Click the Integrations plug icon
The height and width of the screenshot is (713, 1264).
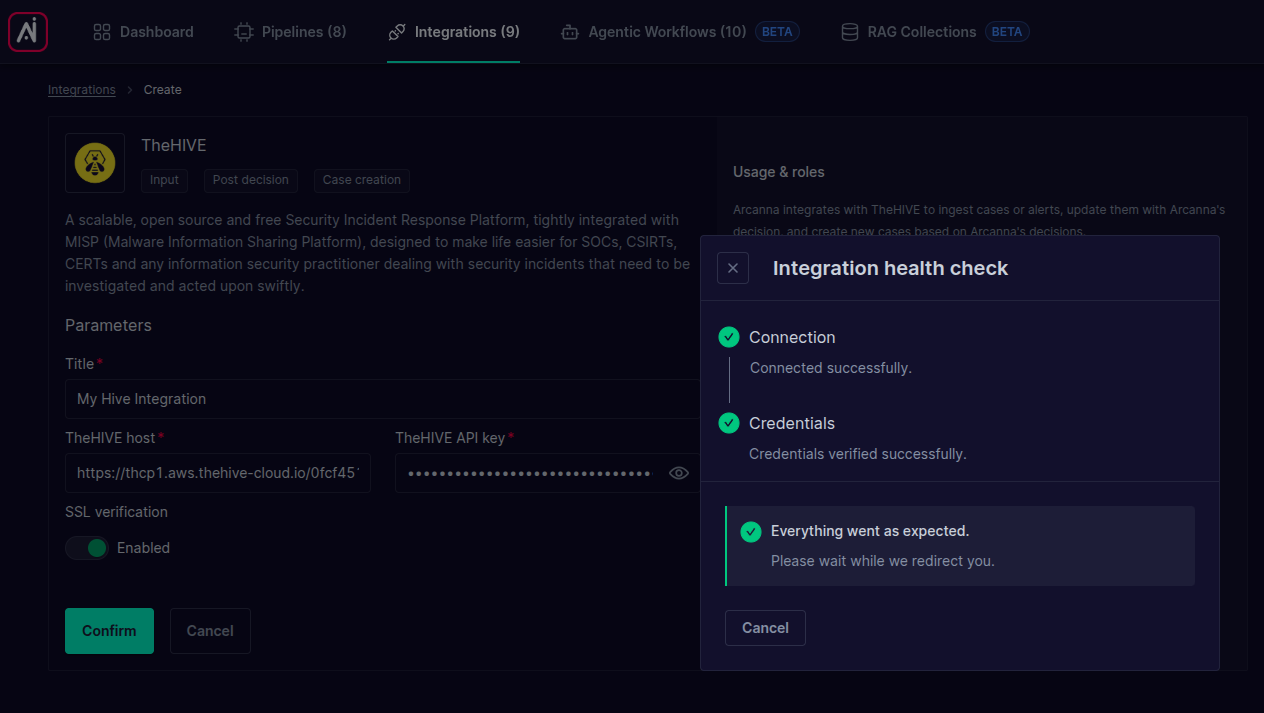[397, 32]
